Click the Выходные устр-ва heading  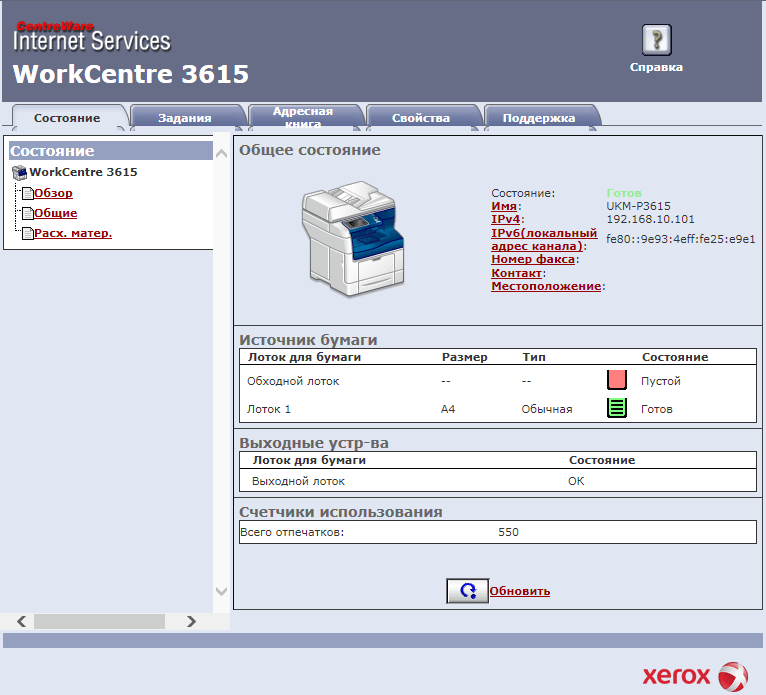coord(314,443)
